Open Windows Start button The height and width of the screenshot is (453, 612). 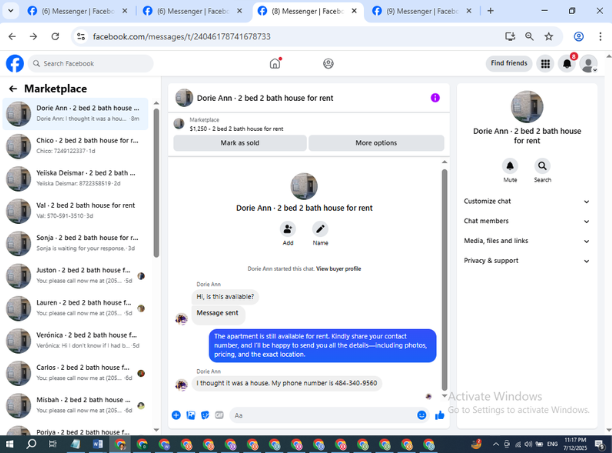pyautogui.click(x=9, y=444)
